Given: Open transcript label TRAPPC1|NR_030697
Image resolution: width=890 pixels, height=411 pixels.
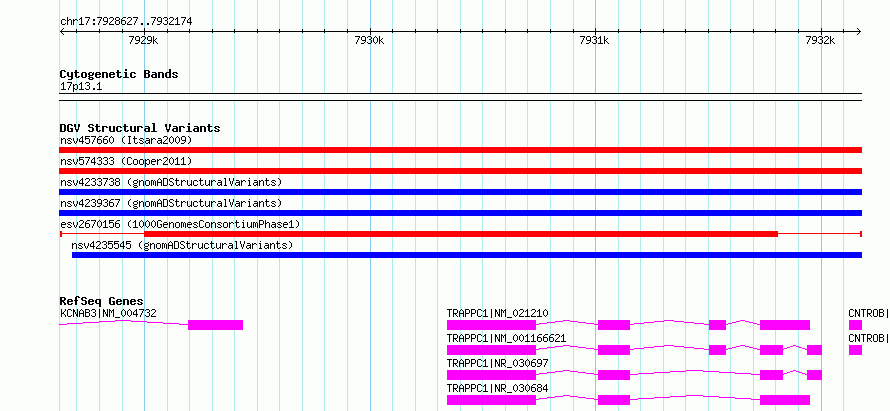Looking at the screenshot, I should 498,363.
